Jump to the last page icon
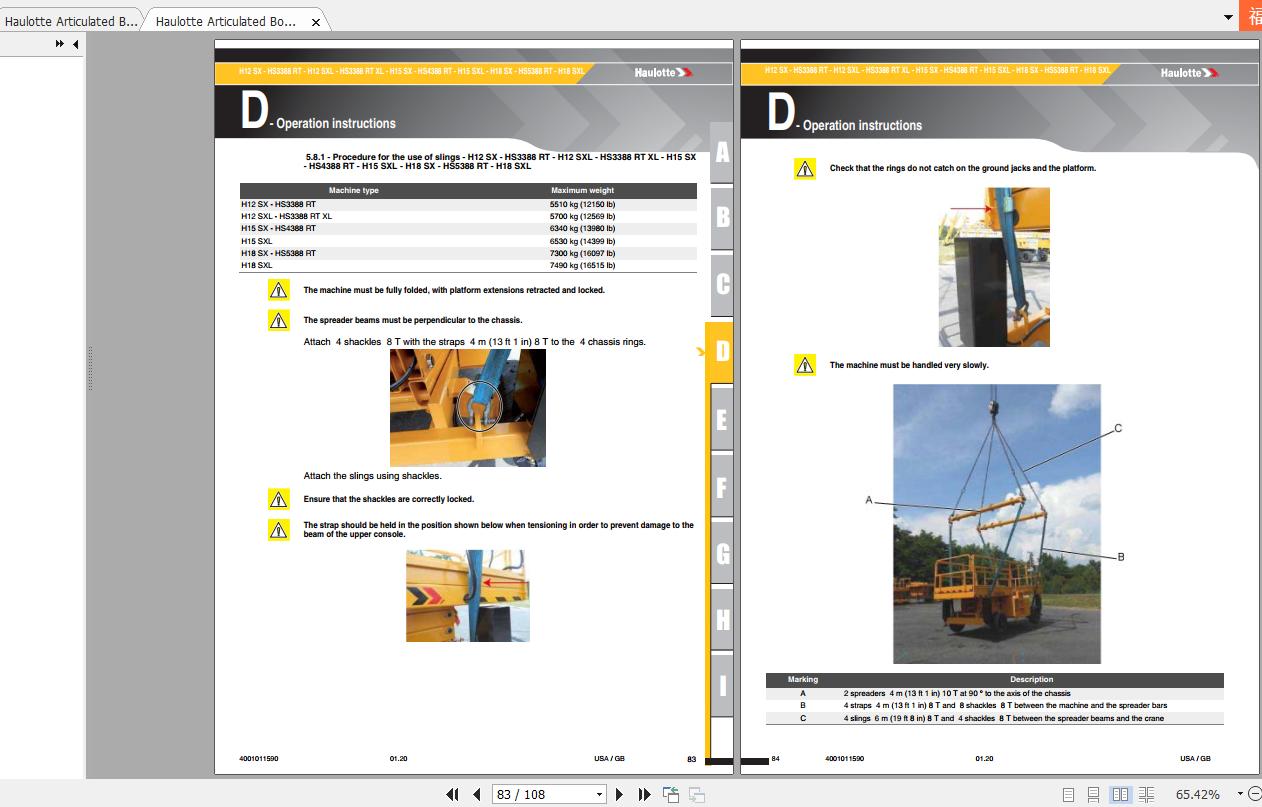This screenshot has height=807, width=1262. [645, 794]
